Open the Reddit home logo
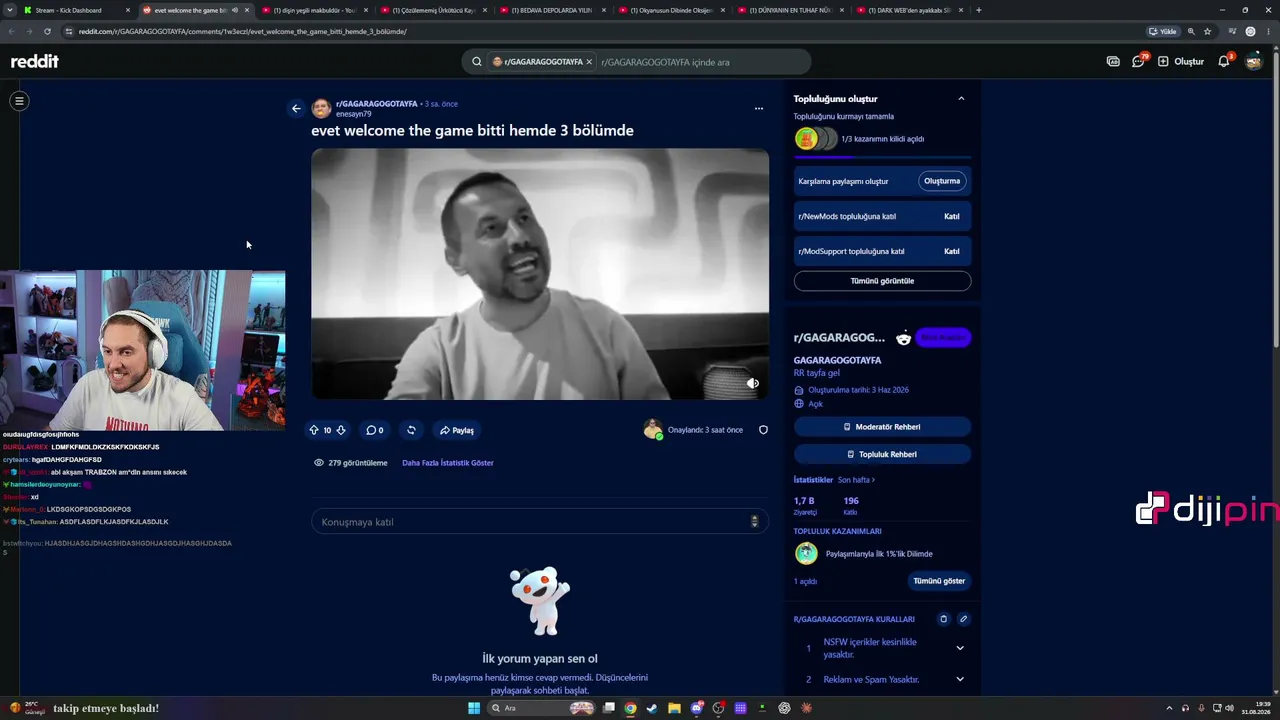 click(x=35, y=61)
